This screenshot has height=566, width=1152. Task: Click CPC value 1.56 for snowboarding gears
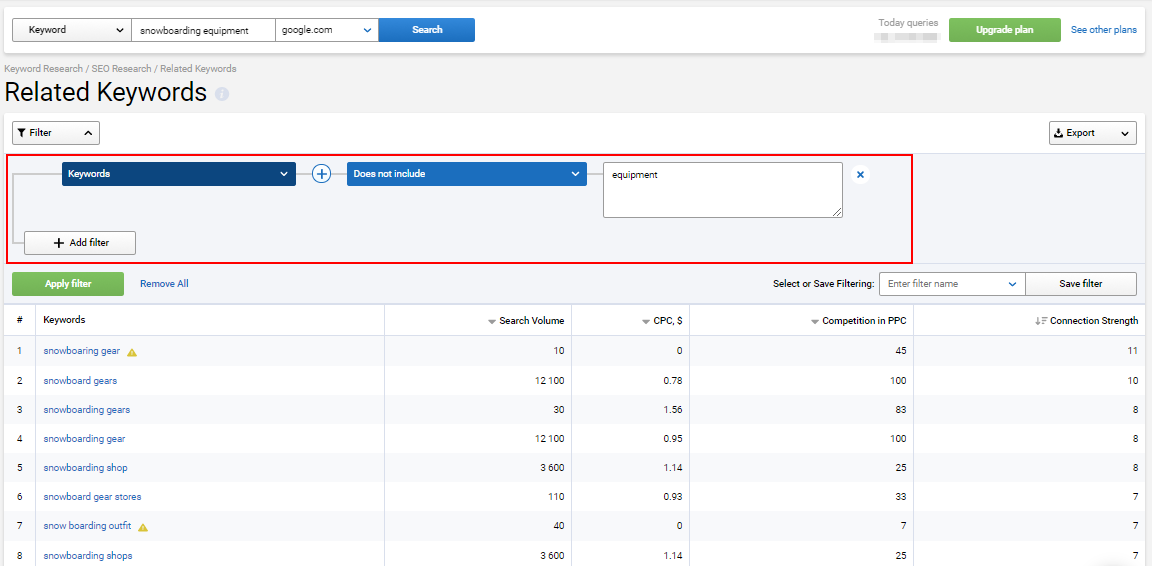tap(672, 409)
